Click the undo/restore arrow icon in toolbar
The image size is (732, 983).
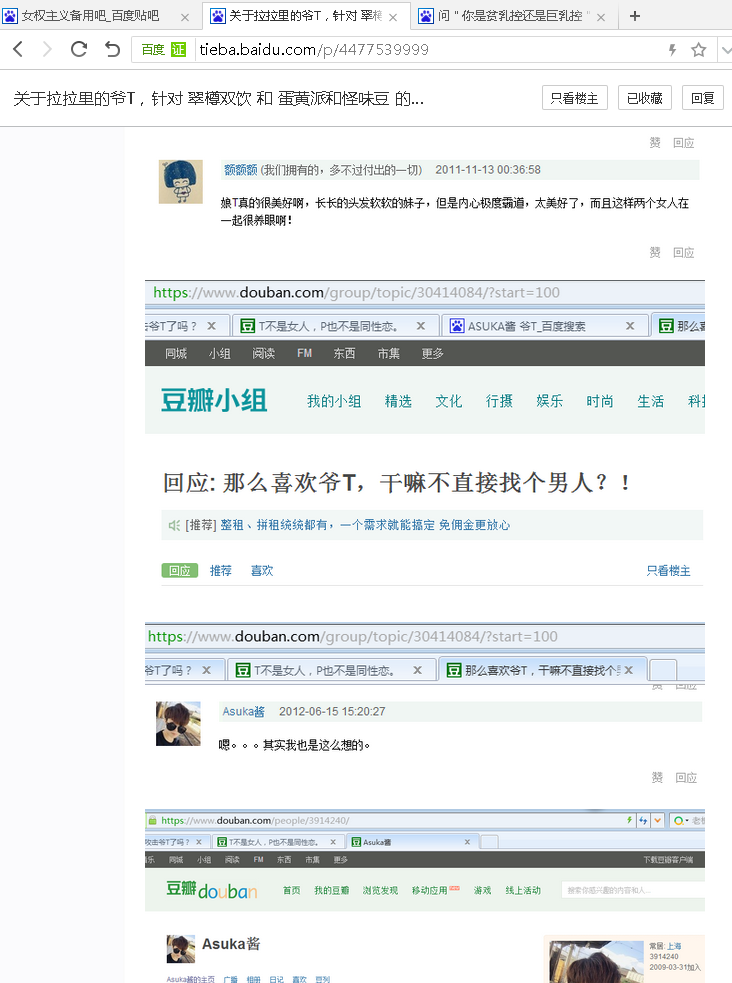pos(112,49)
